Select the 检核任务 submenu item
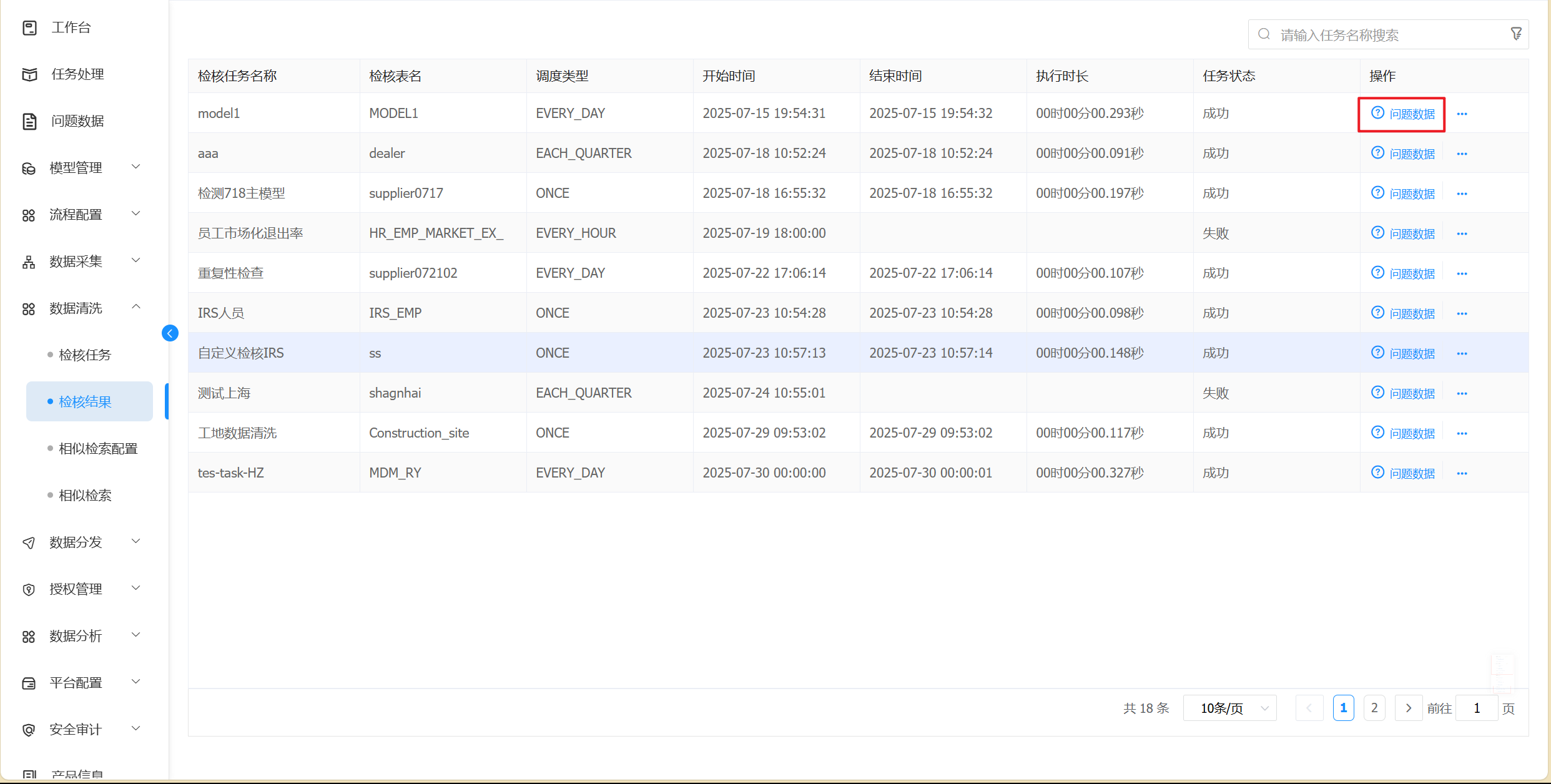The height and width of the screenshot is (784, 1551). click(85, 355)
